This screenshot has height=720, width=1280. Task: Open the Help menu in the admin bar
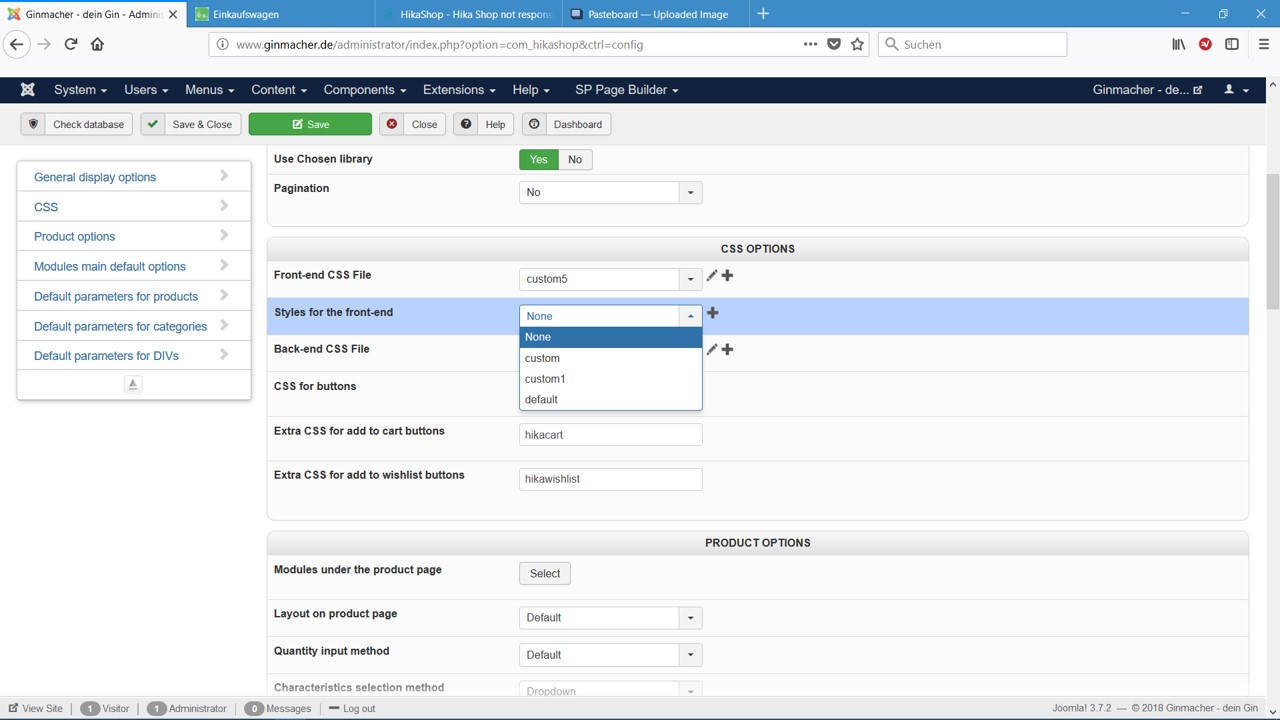531,90
